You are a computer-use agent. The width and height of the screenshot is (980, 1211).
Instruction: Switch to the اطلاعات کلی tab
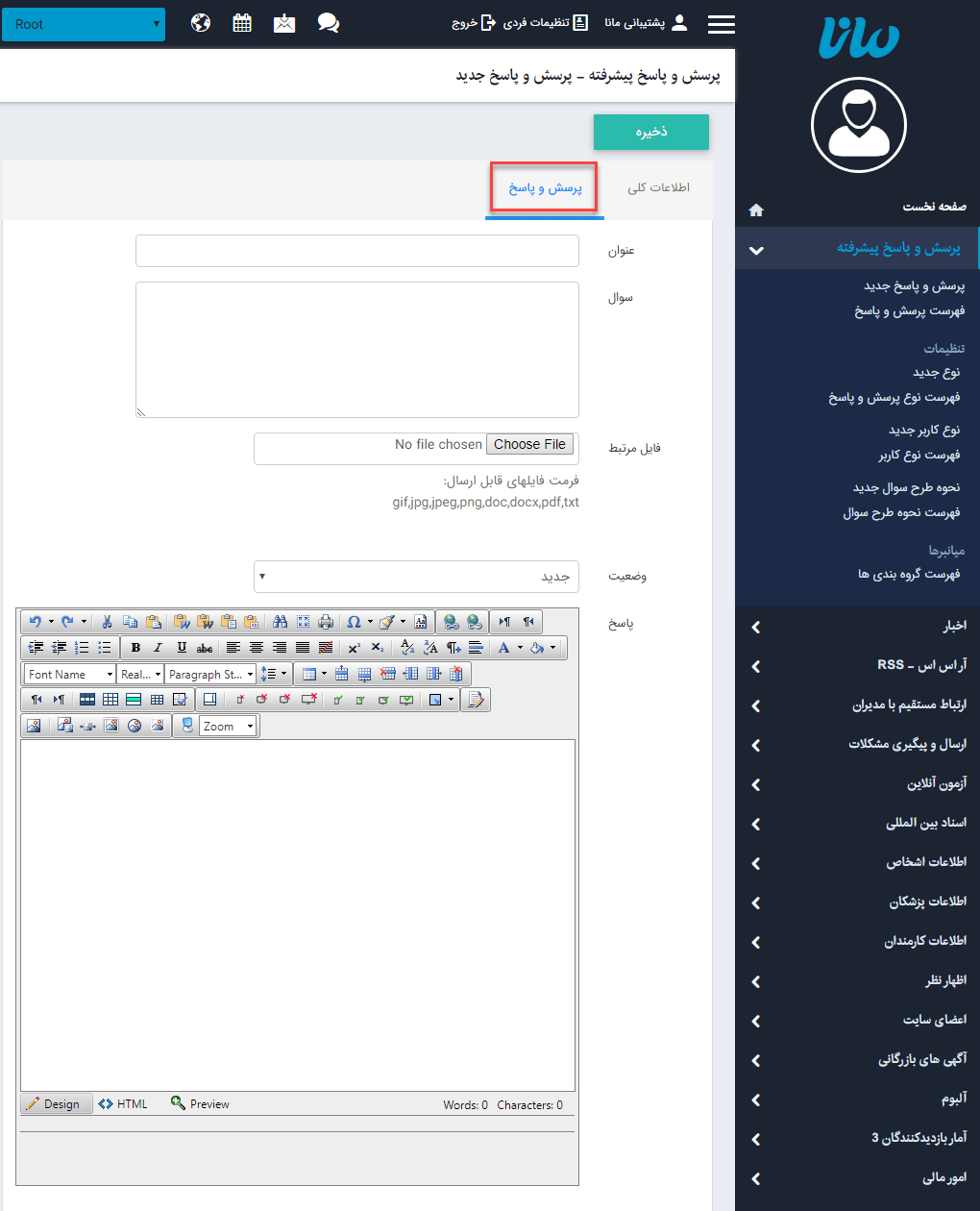coord(659,188)
